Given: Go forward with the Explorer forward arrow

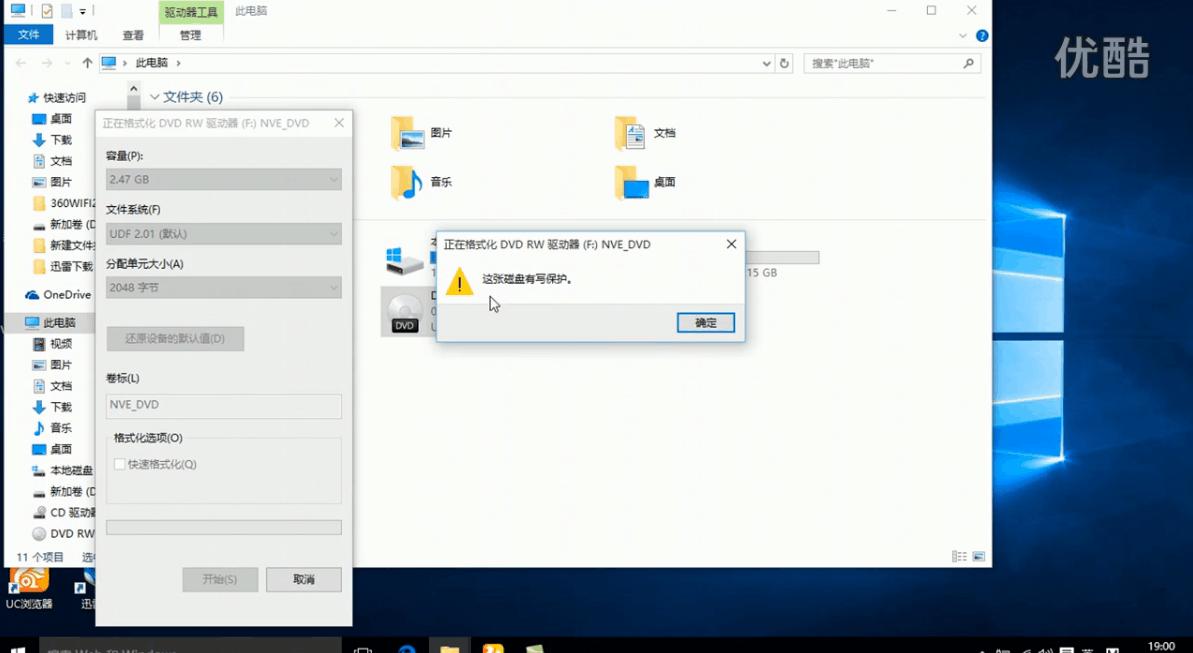Looking at the screenshot, I should point(46,63).
